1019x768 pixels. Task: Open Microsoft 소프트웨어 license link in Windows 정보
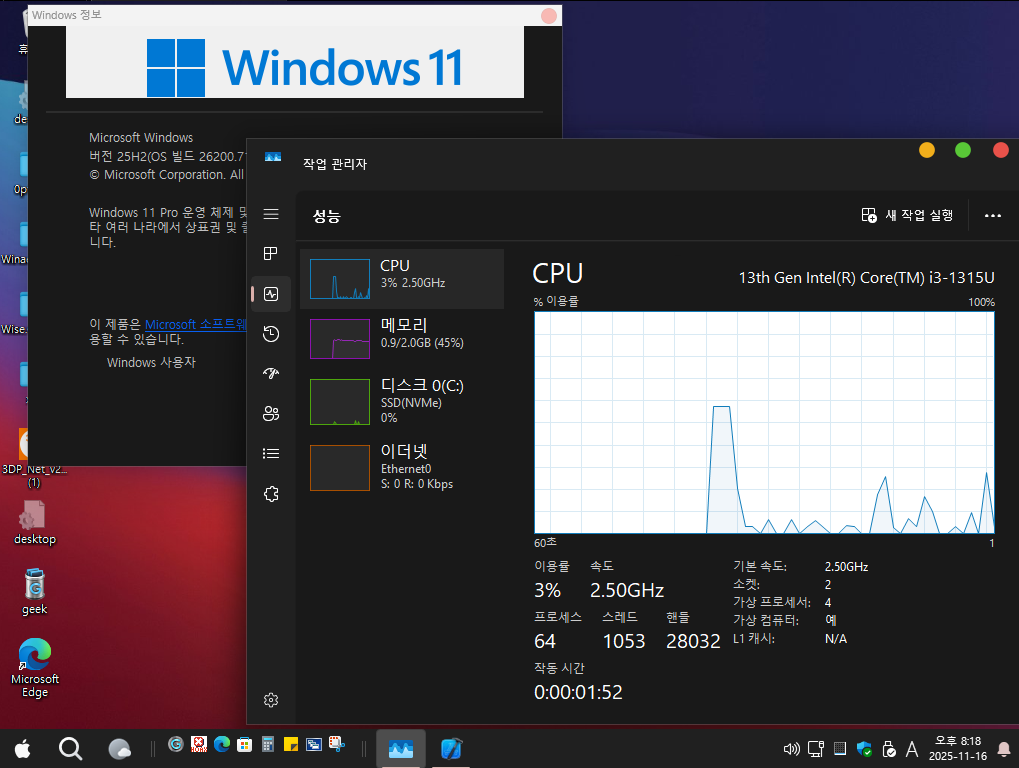pos(196,324)
